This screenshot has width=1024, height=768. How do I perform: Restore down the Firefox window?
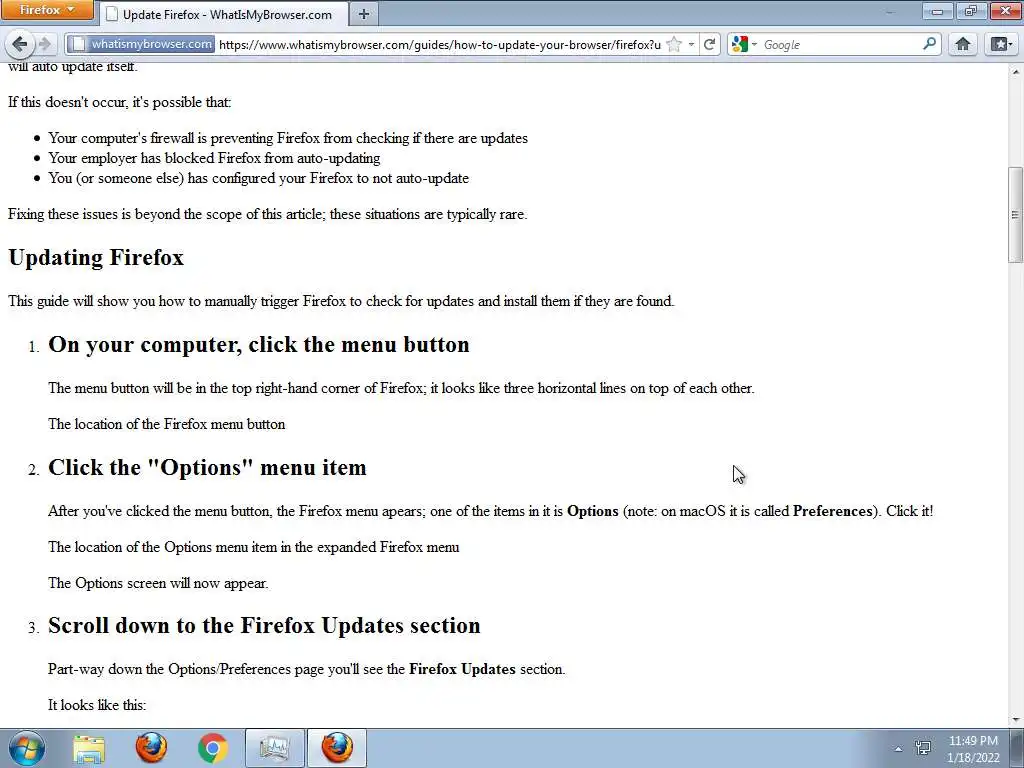pos(970,10)
